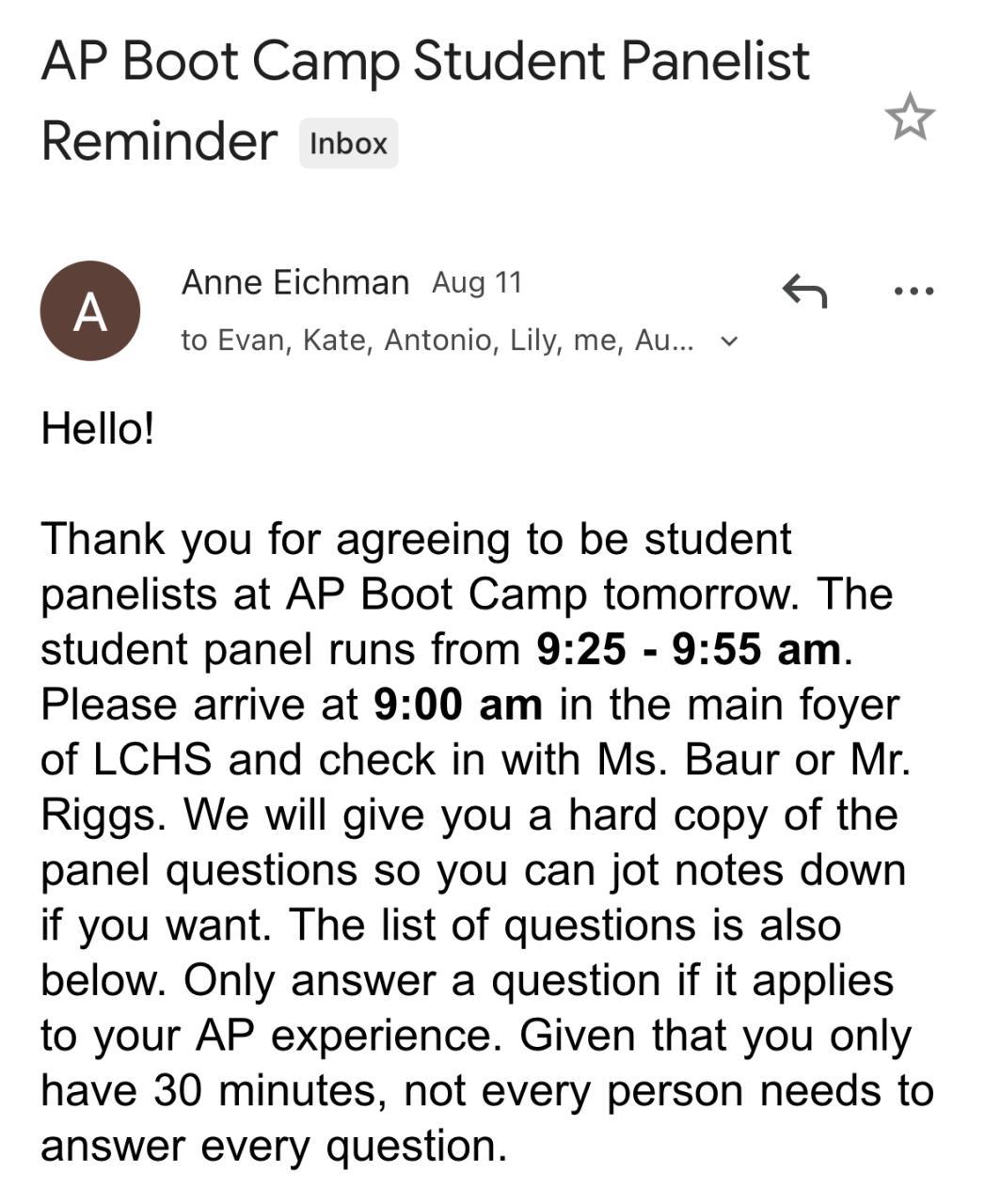
Task: Tap the bold 9:25 - 9:55 am time
Action: (690, 649)
